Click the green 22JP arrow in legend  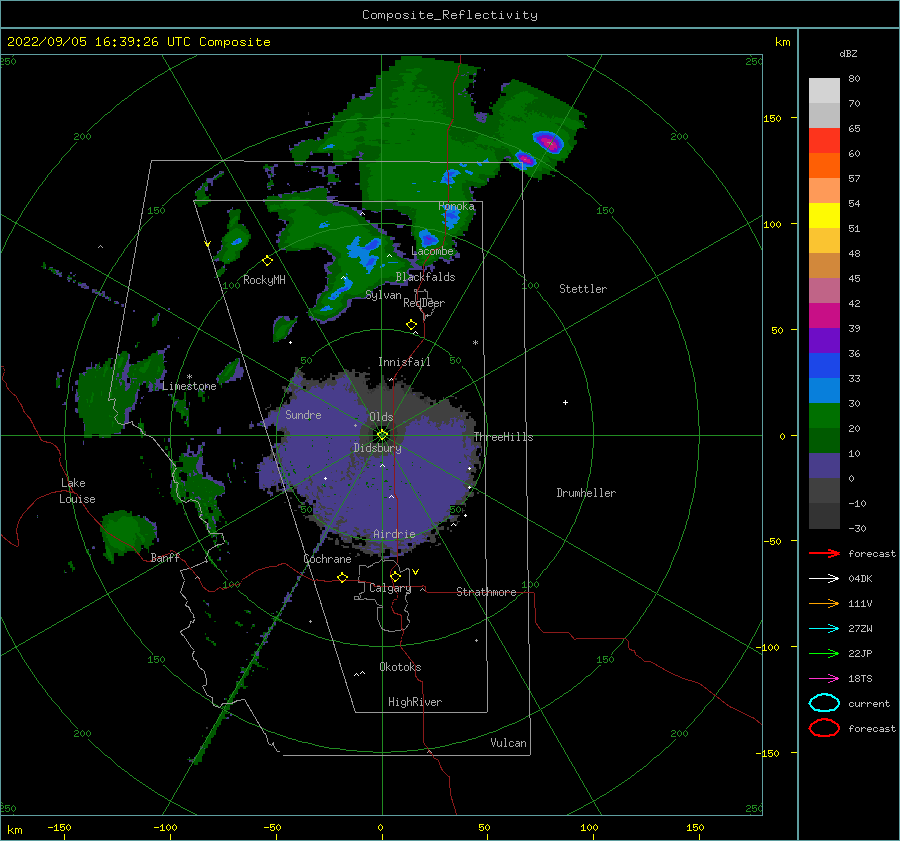tap(824, 653)
